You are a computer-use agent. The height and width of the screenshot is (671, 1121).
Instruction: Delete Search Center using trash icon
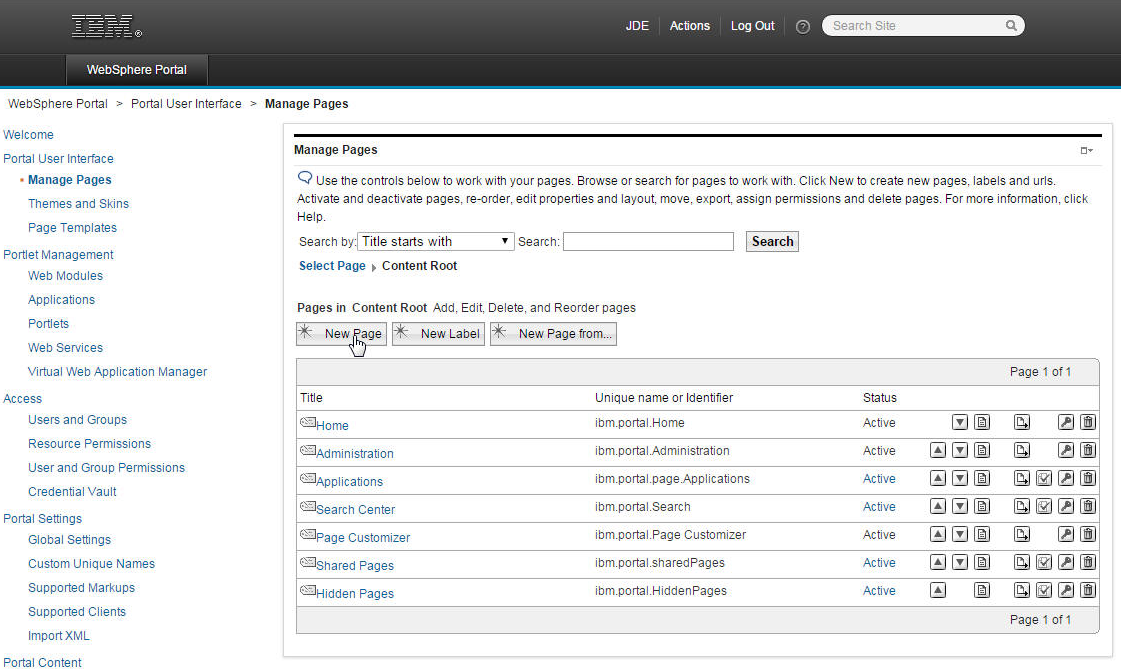(1087, 506)
